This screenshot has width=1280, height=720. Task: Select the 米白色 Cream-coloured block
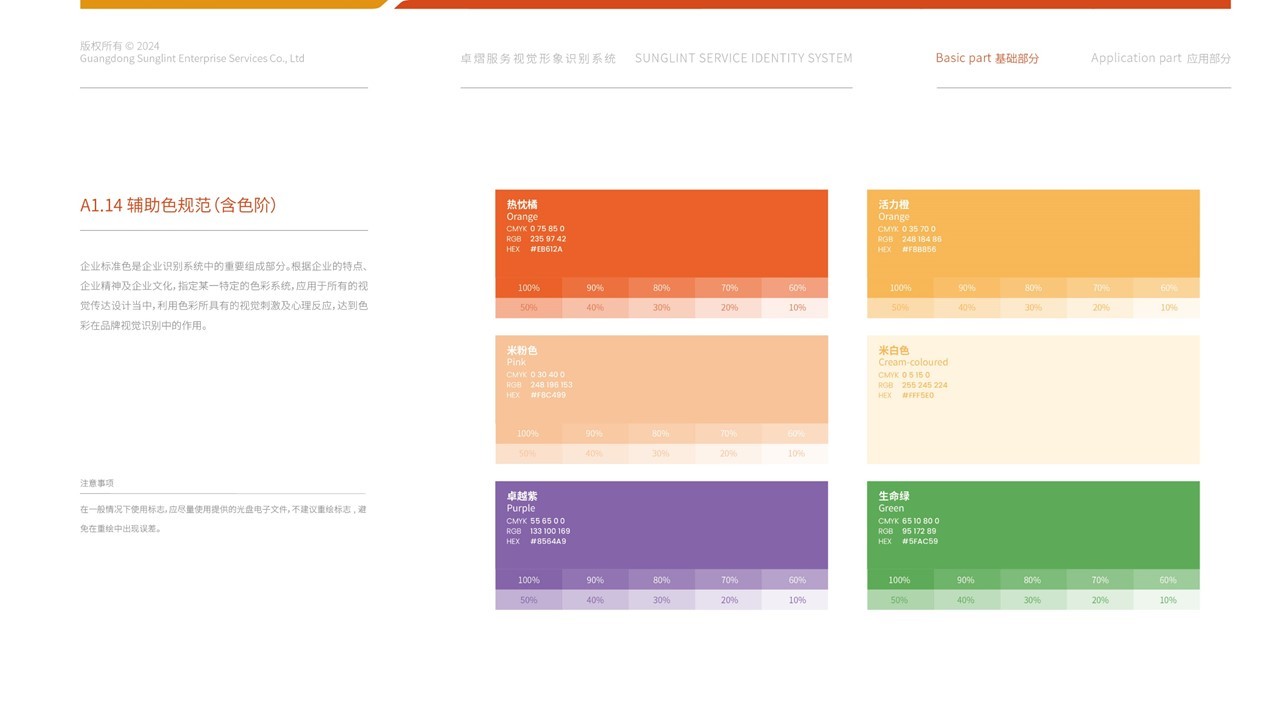(x=1032, y=399)
